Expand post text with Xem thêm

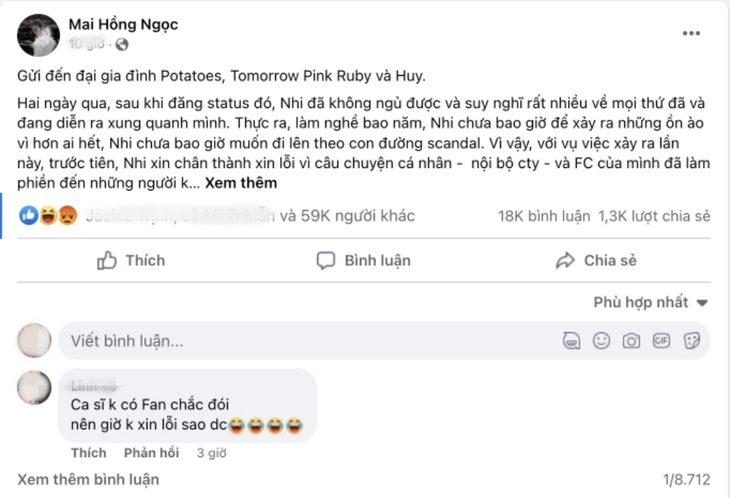(241, 184)
